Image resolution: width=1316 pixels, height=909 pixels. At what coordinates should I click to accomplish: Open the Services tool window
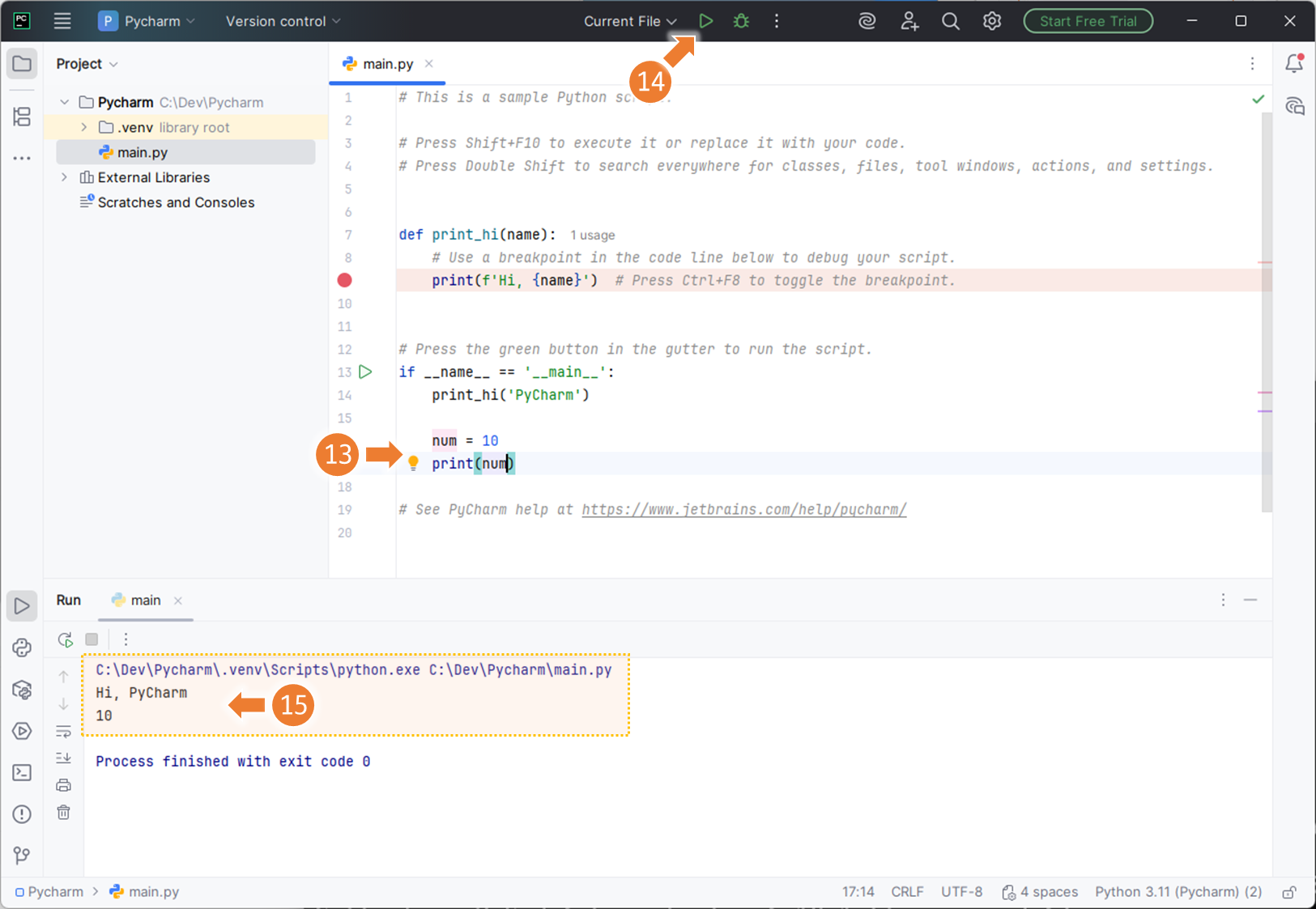[22, 731]
